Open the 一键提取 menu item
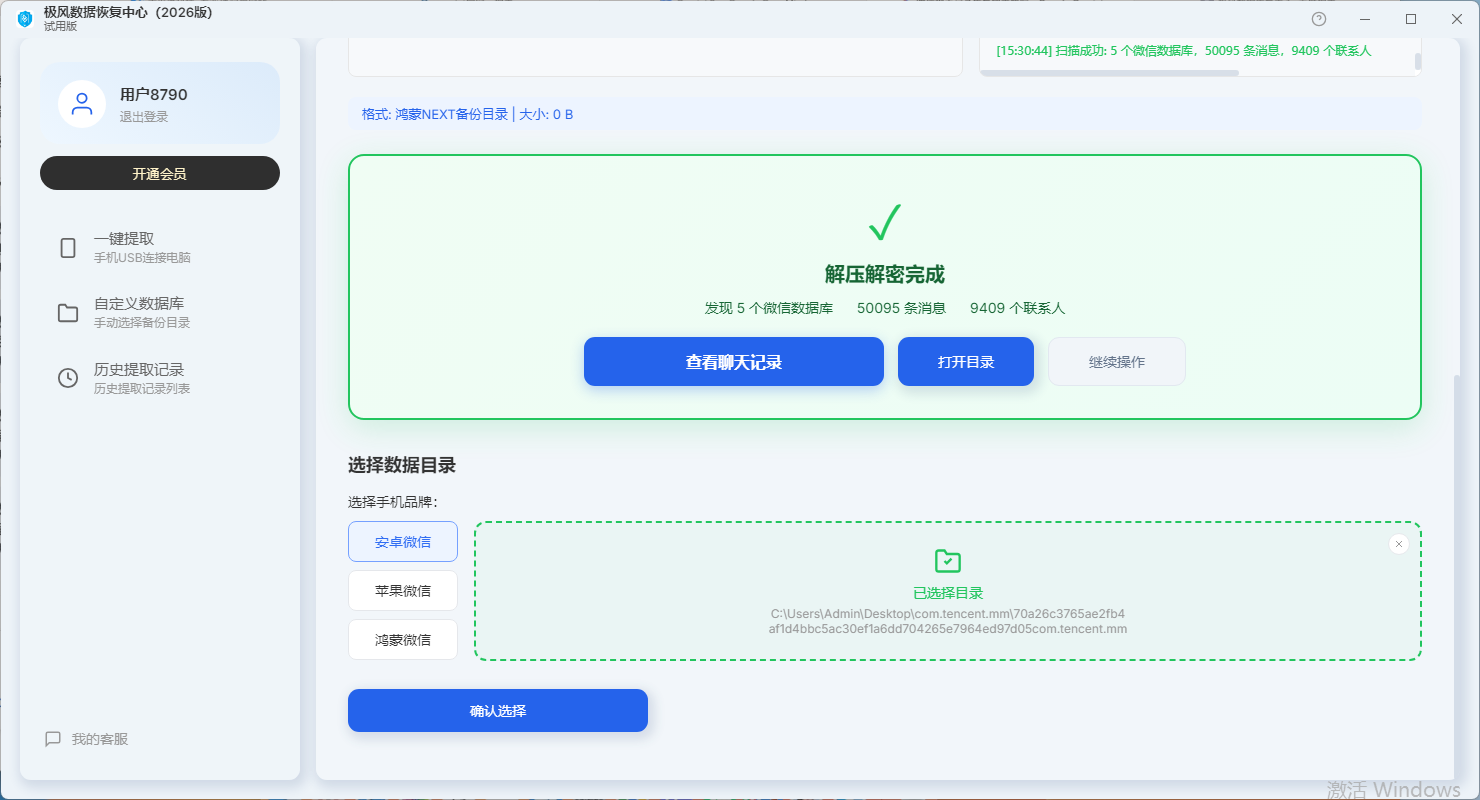This screenshot has width=1480, height=800. tap(160, 248)
